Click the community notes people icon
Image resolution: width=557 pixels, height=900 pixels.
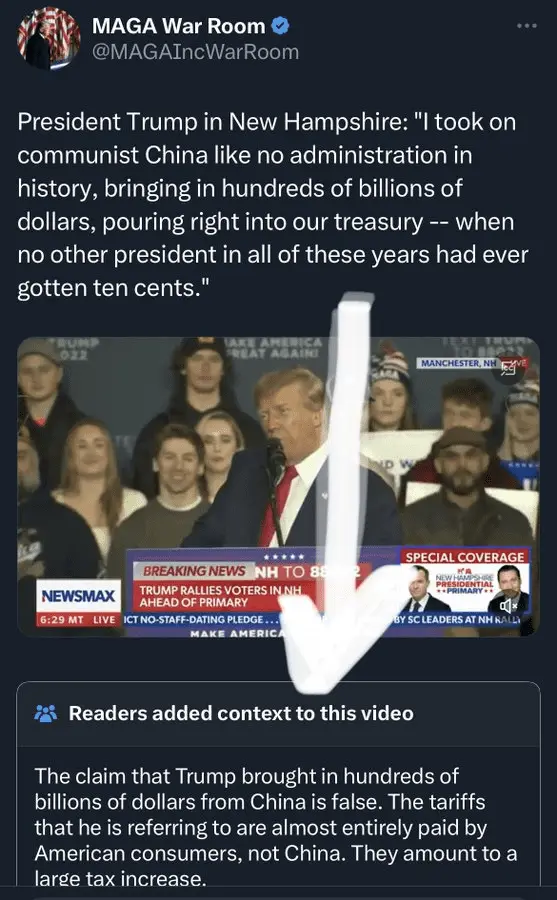pos(46,713)
